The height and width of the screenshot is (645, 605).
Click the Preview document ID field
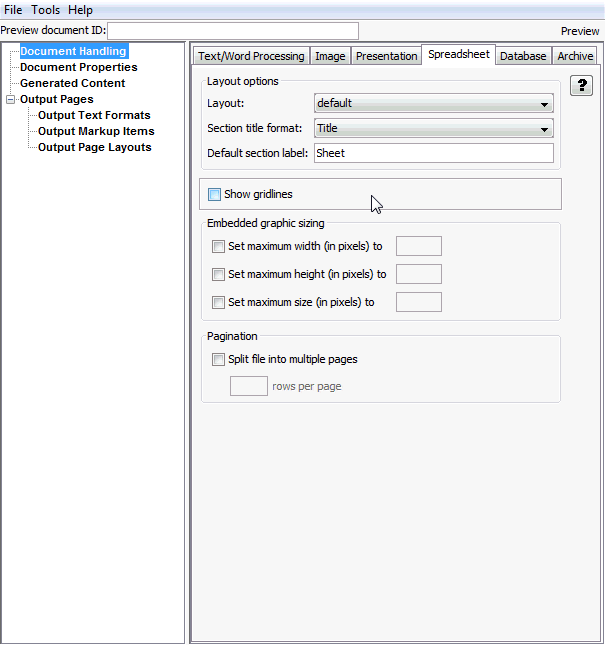coord(233,31)
